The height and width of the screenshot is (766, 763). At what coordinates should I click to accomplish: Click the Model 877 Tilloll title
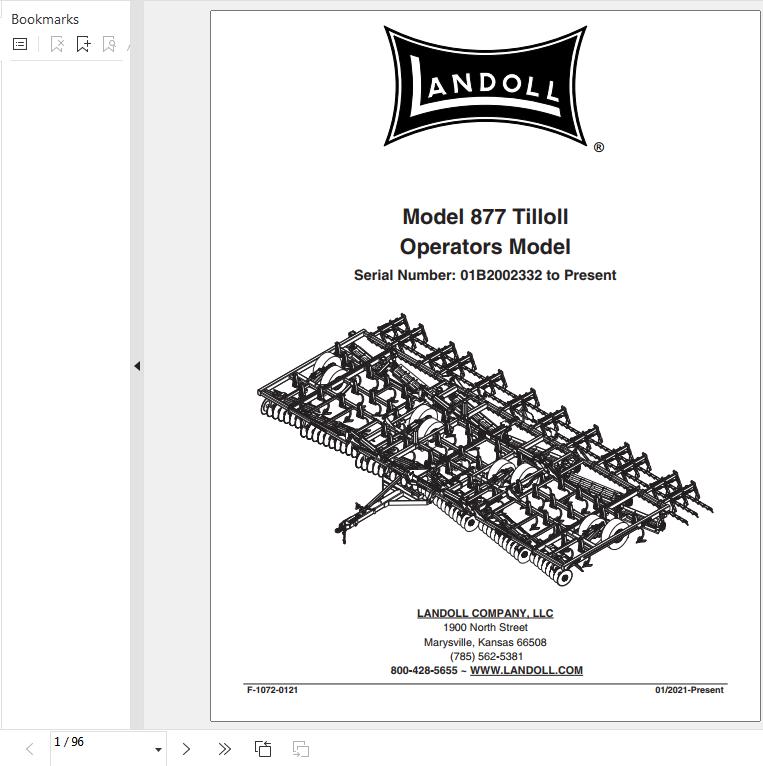click(x=485, y=217)
